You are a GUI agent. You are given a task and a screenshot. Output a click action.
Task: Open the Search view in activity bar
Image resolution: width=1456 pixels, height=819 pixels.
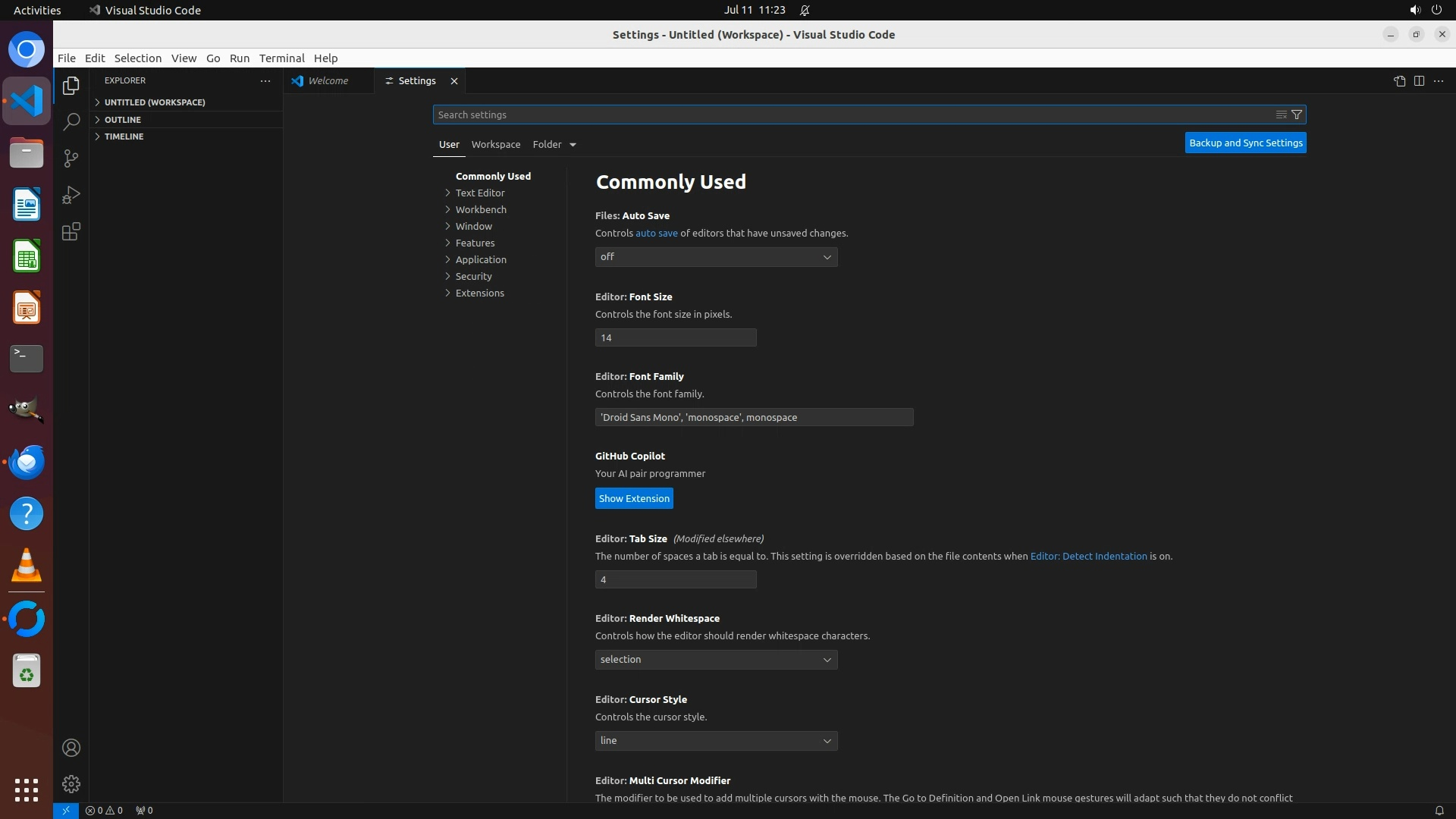(71, 121)
